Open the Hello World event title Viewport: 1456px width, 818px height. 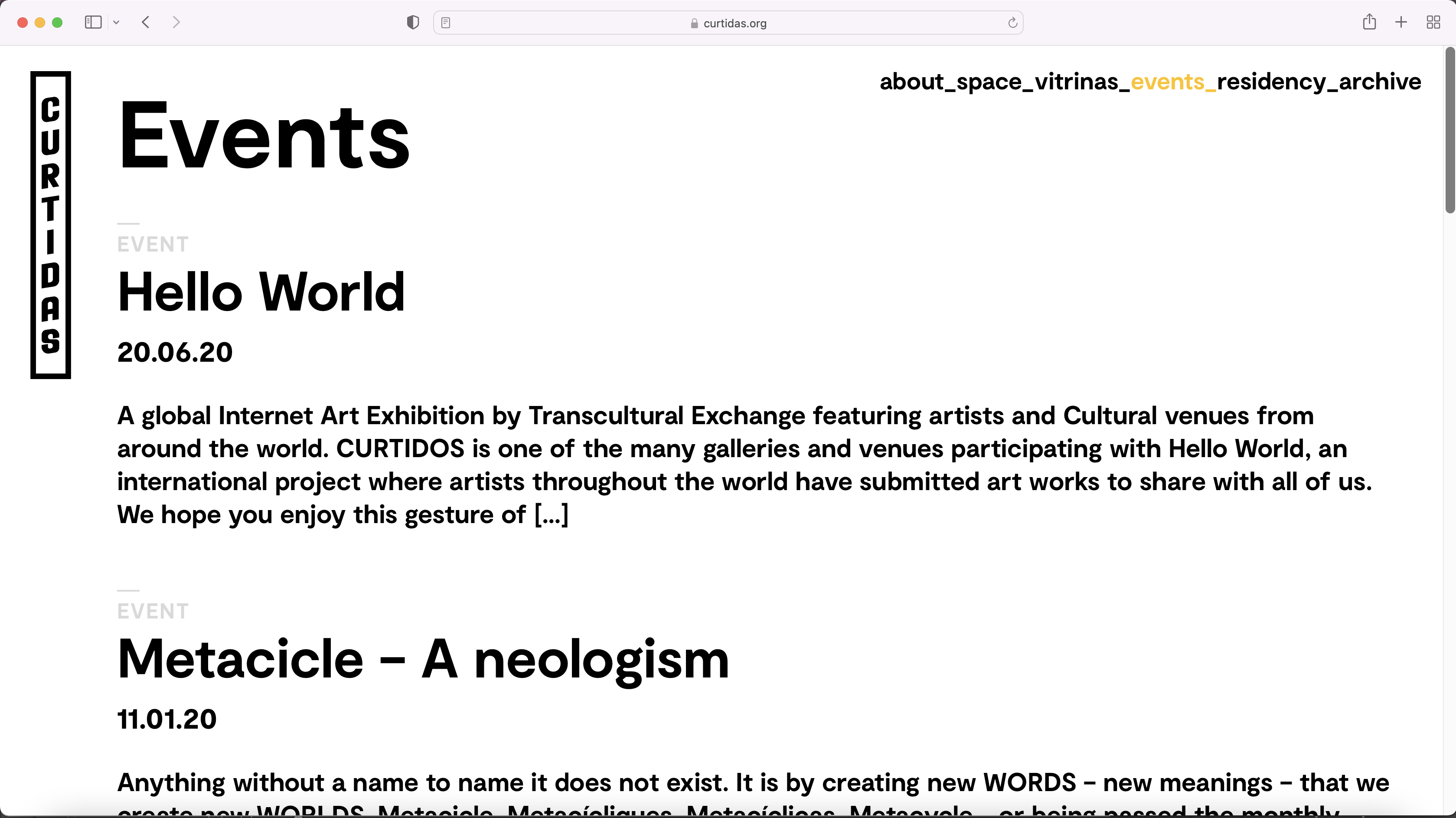click(261, 292)
